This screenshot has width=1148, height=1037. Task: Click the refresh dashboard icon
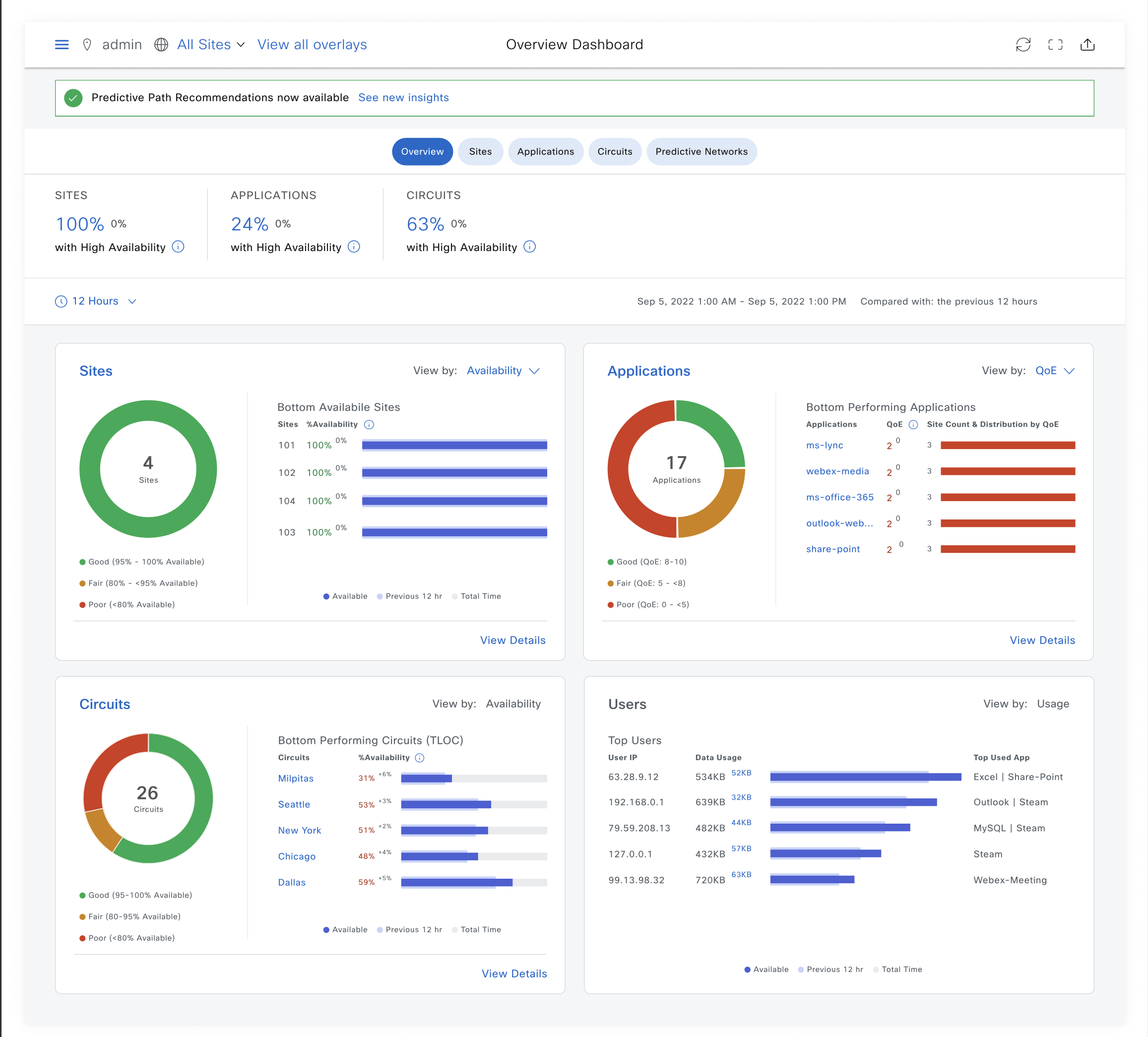(x=1022, y=45)
